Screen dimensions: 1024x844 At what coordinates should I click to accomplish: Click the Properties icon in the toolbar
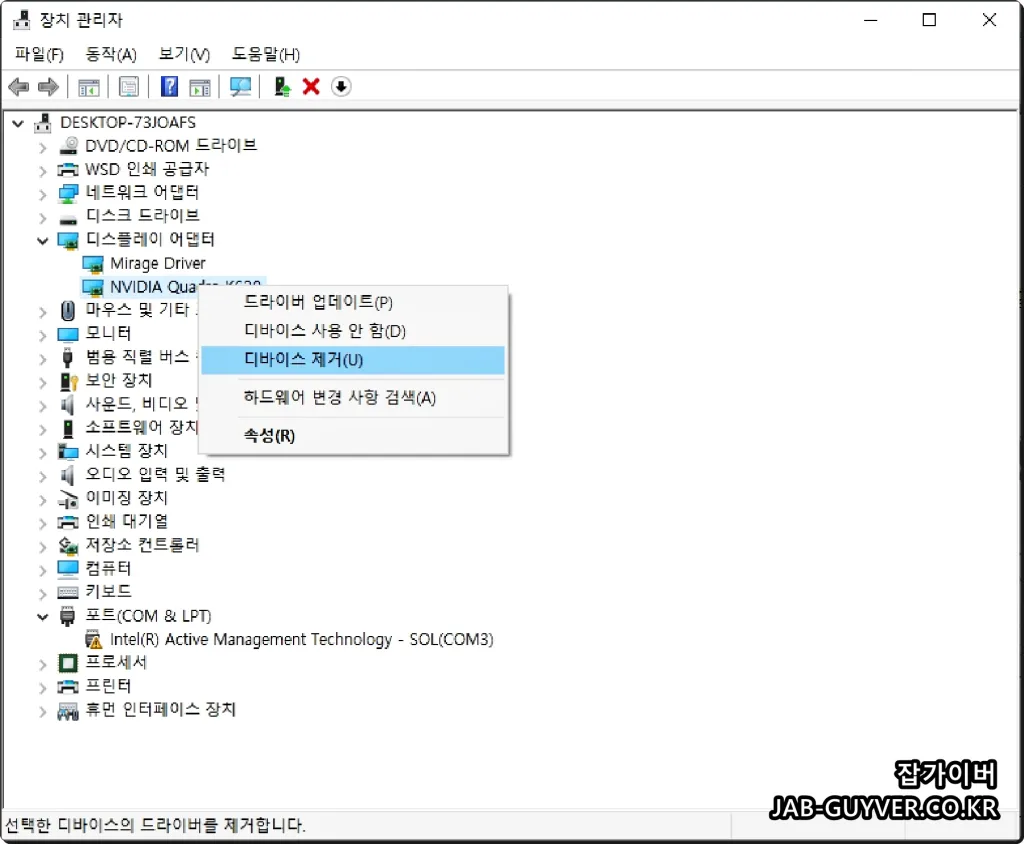click(x=129, y=87)
